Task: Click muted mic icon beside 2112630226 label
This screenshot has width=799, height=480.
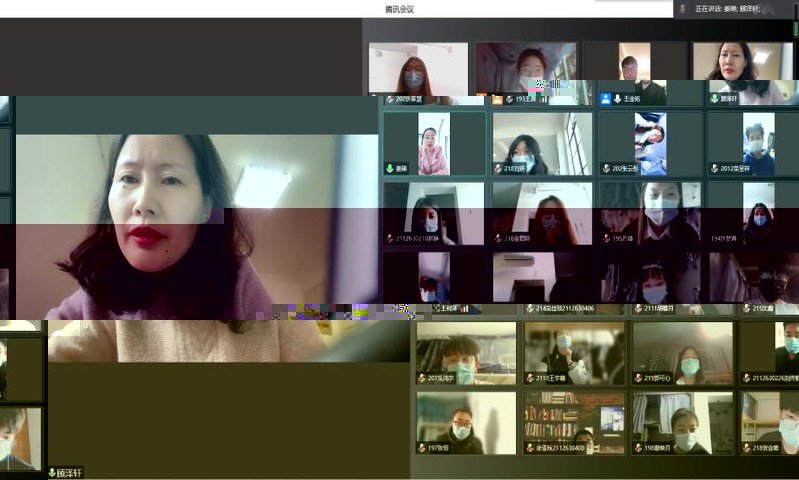Action: (x=747, y=378)
